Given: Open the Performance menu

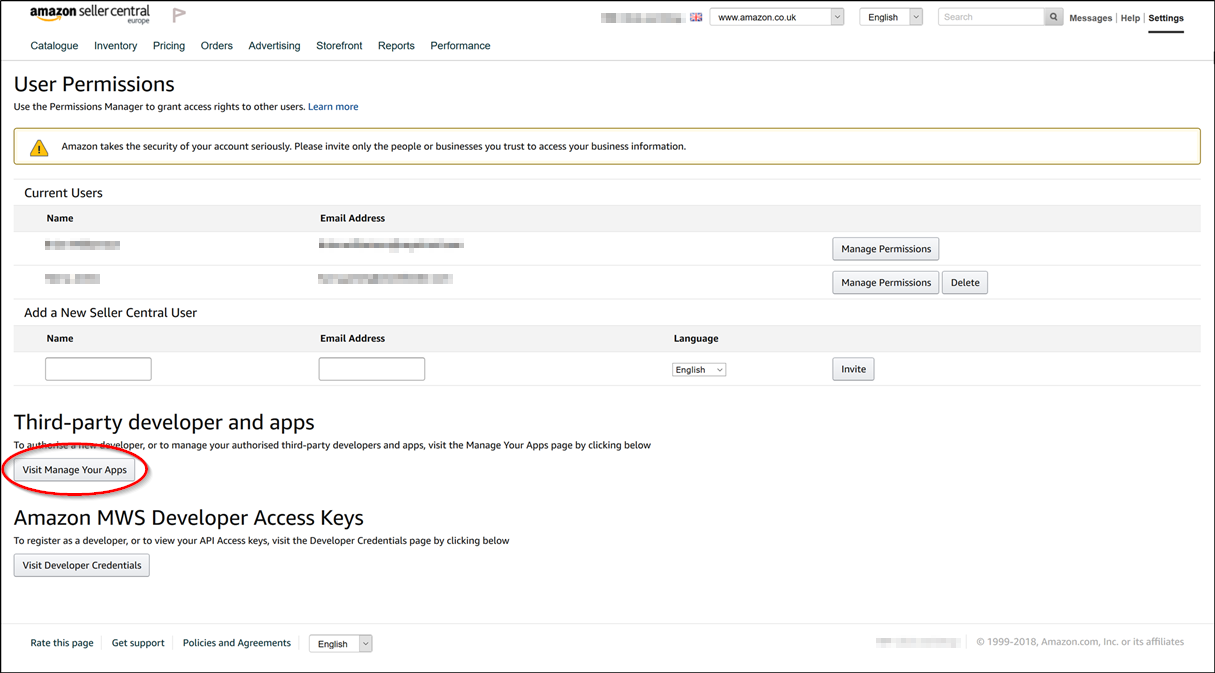Looking at the screenshot, I should [460, 46].
